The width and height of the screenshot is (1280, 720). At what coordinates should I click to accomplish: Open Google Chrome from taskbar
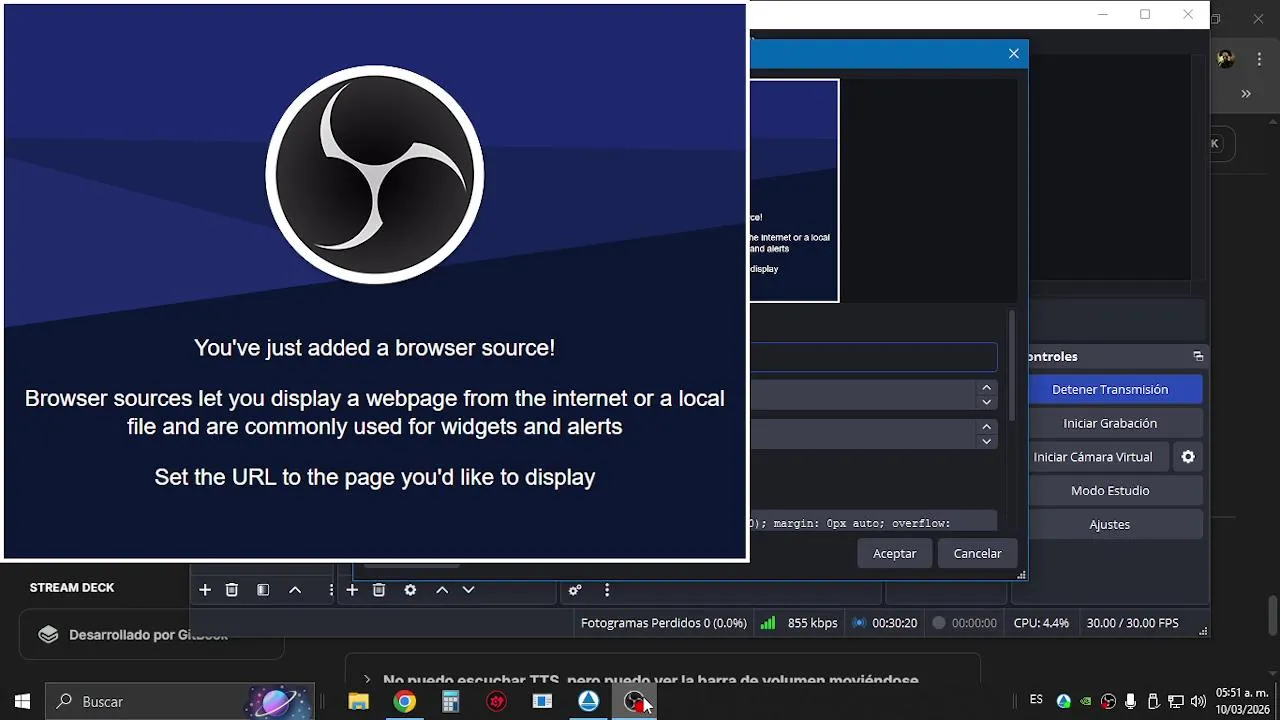click(x=404, y=702)
